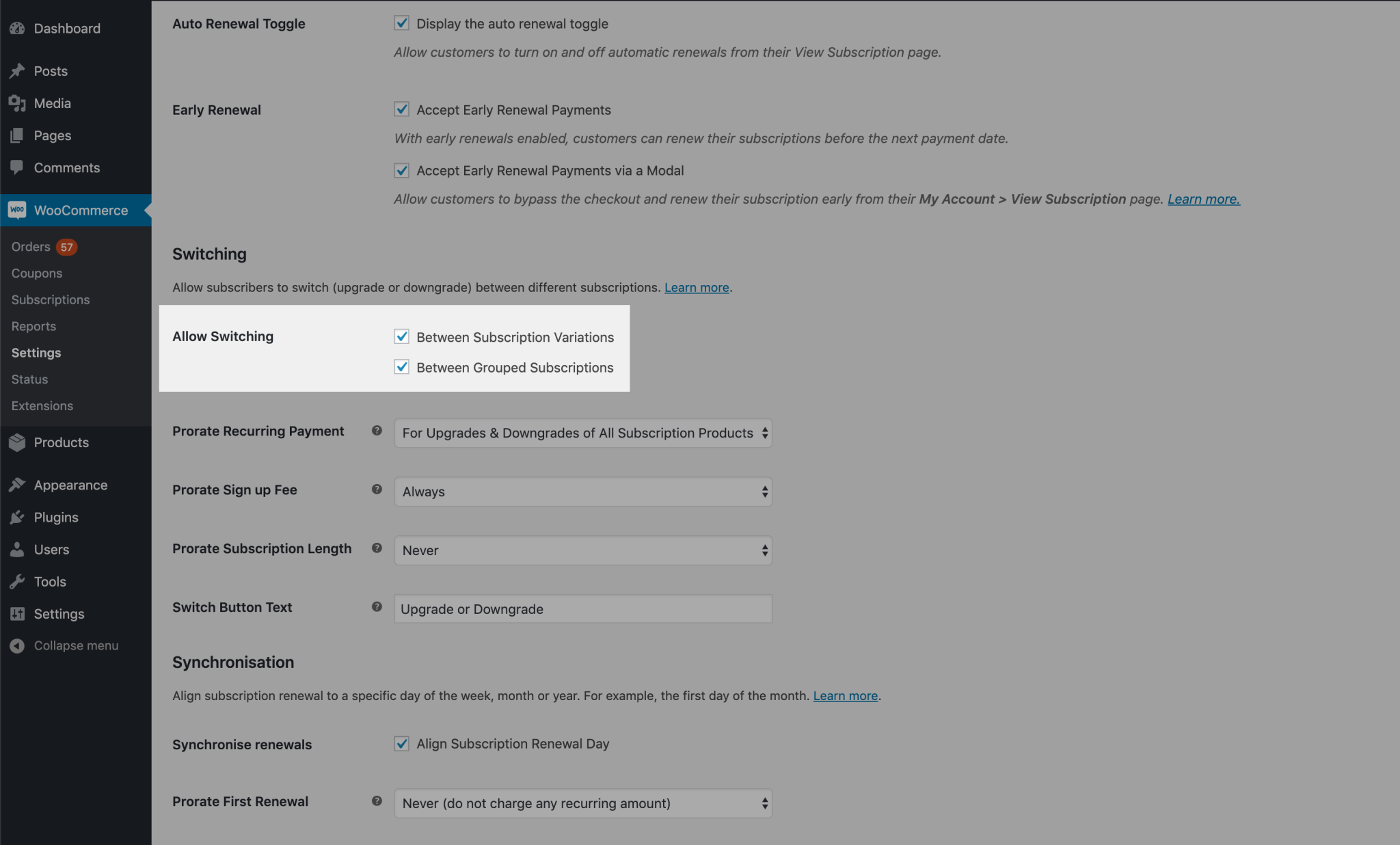Open Appearance using its brush icon
Viewport: 1400px width, 845px height.
18,485
